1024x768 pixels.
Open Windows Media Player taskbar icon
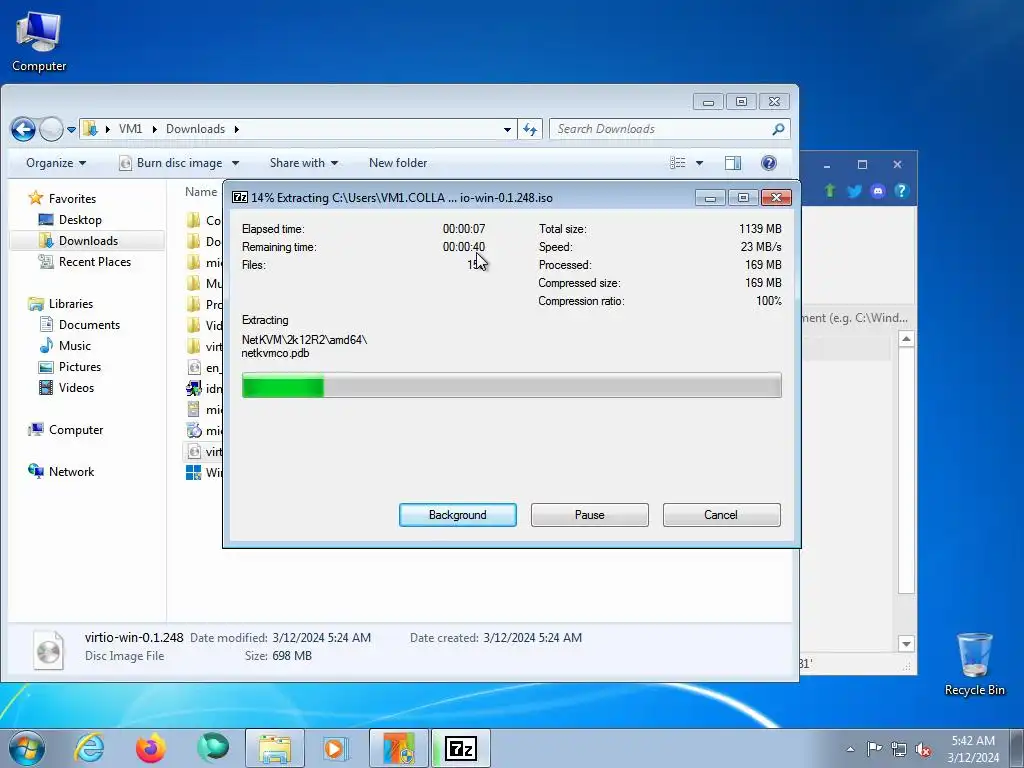click(336, 748)
